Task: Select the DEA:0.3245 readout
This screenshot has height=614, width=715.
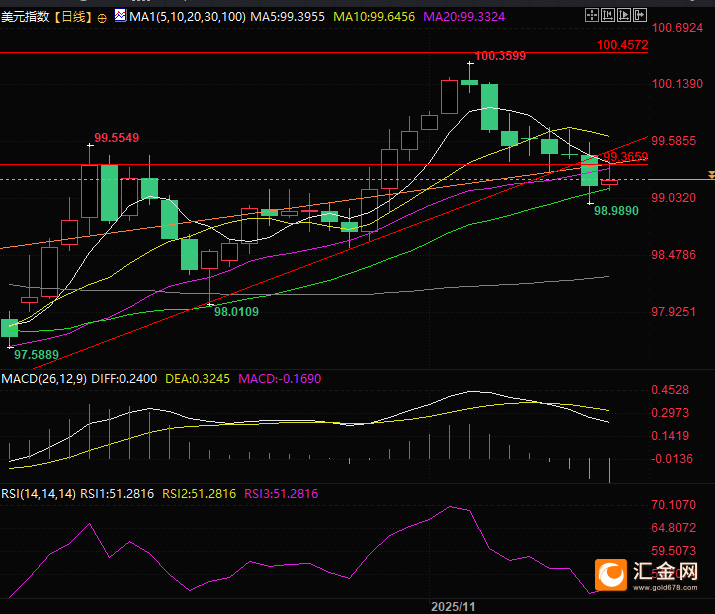Action: point(197,378)
